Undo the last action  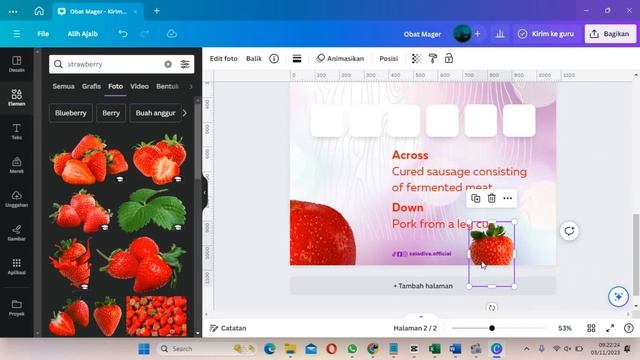click(x=123, y=34)
